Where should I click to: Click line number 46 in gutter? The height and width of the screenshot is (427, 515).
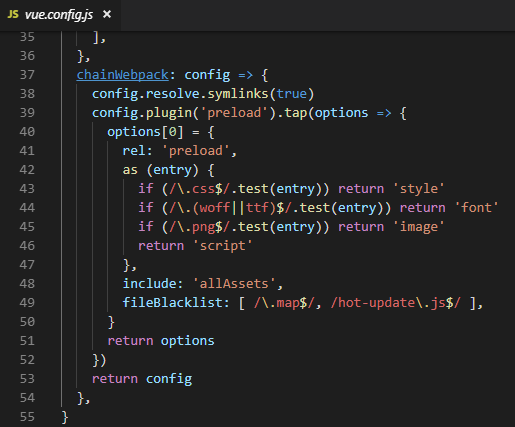[x=27, y=246]
